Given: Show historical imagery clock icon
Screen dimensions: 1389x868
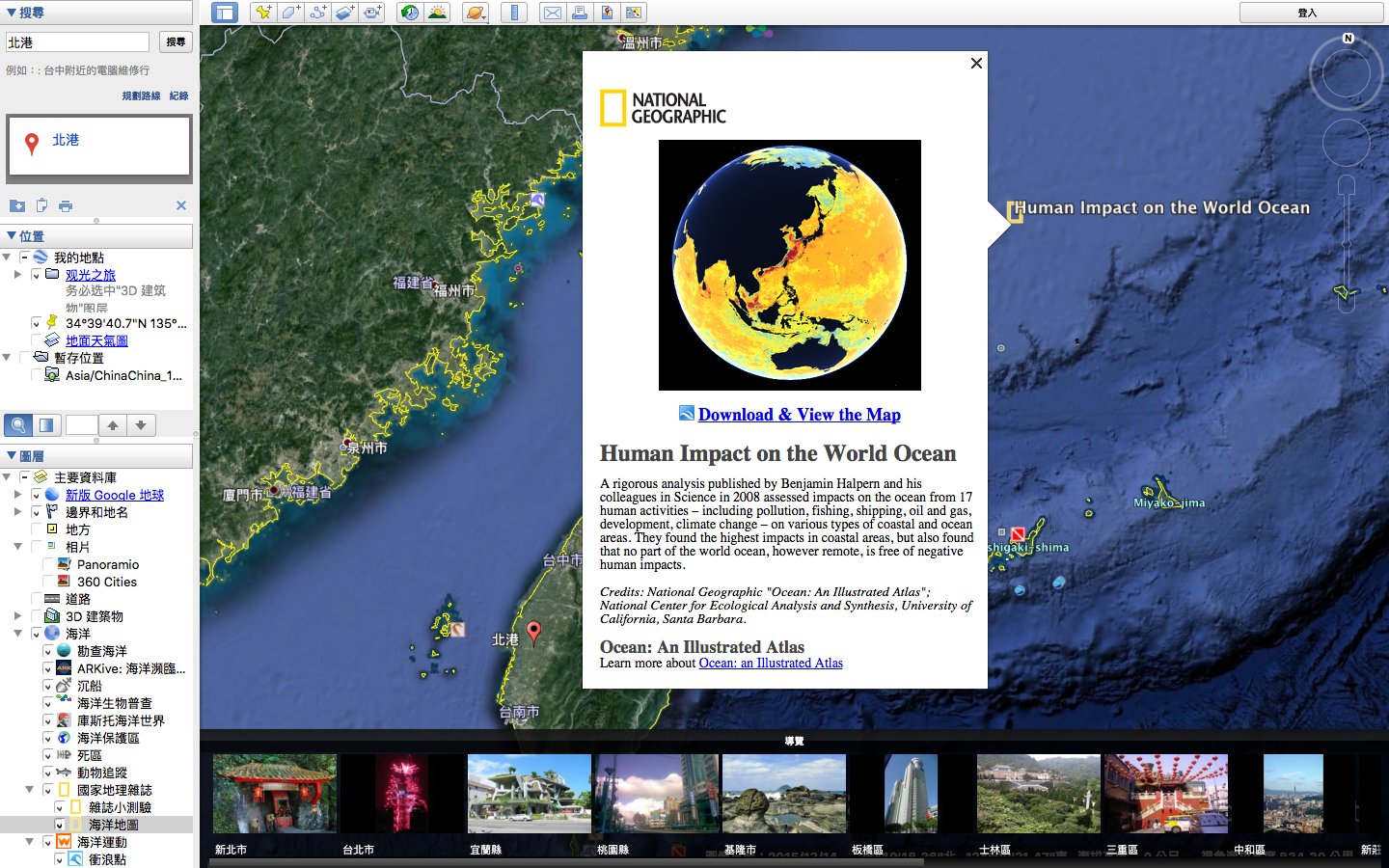Looking at the screenshot, I should click(410, 13).
